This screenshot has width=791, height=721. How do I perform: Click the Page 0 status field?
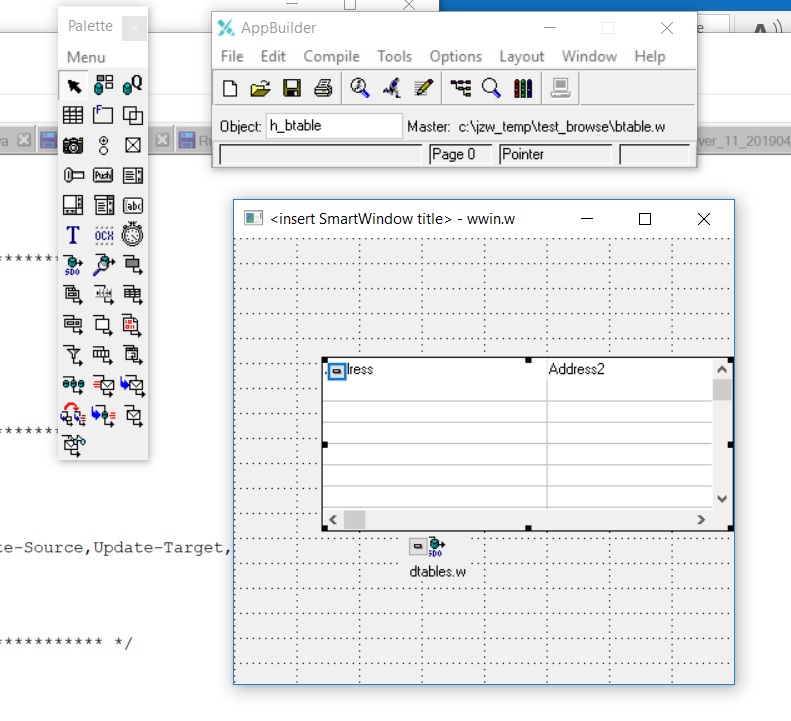460,154
